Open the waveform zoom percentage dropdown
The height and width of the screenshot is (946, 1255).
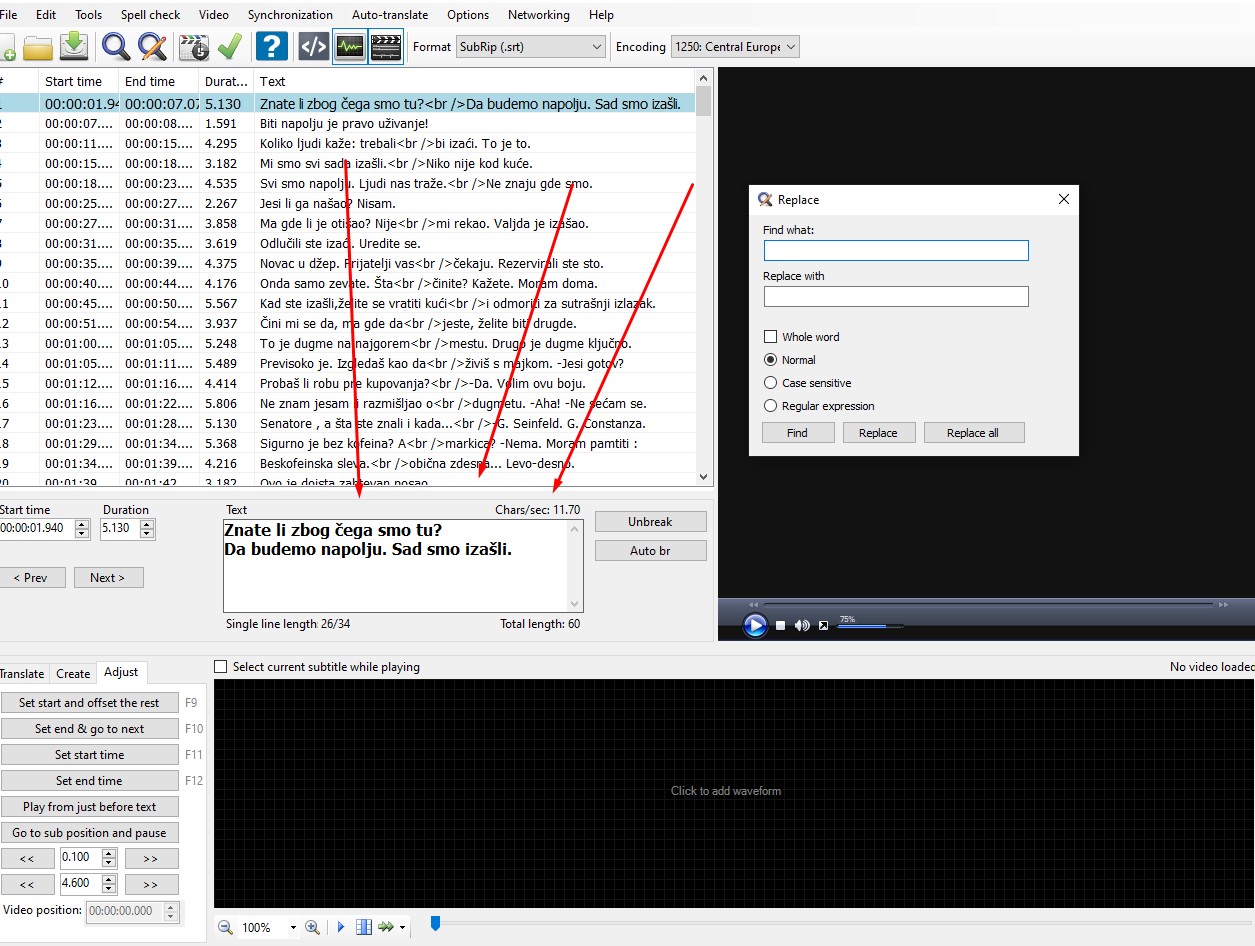point(294,927)
